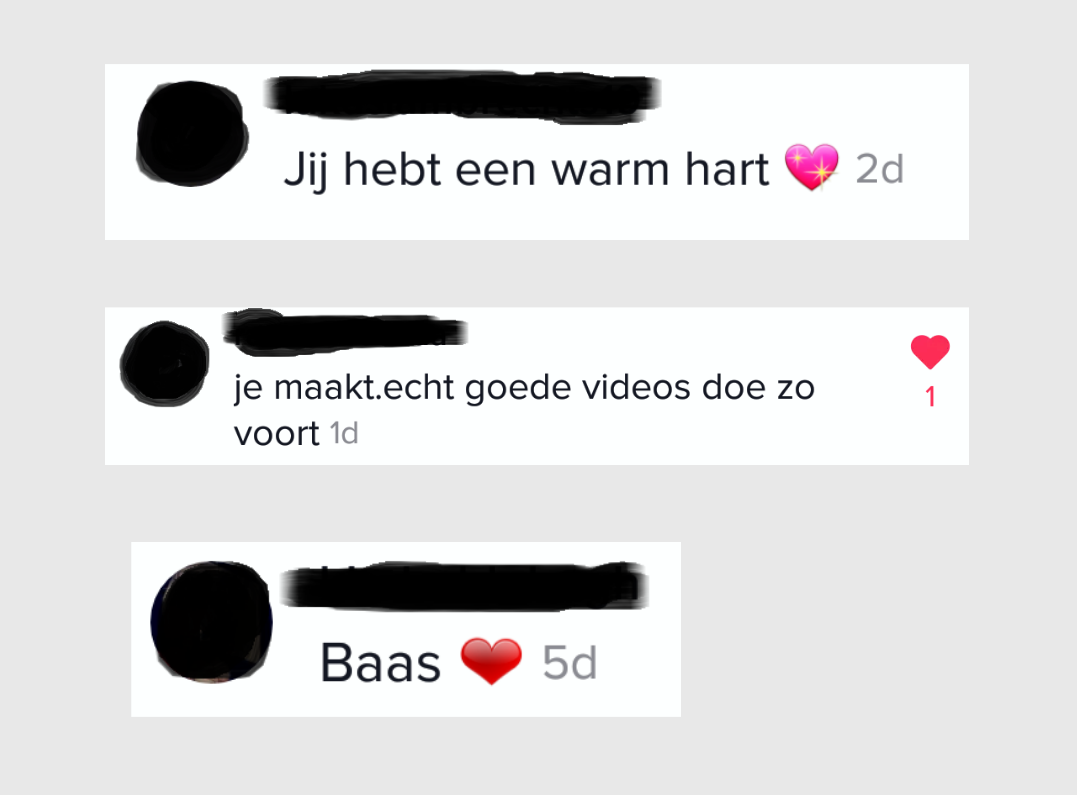Select the "Baas" comment text
The image size is (1077, 795).
pyautogui.click(x=380, y=663)
